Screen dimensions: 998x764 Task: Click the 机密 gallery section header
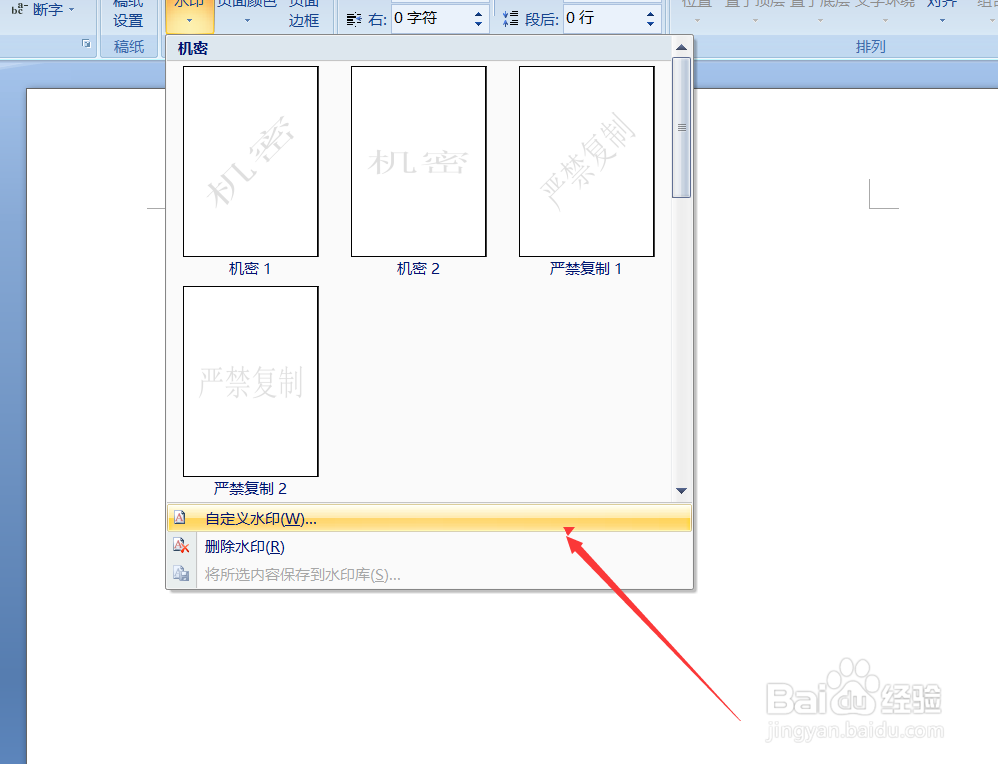[x=193, y=48]
